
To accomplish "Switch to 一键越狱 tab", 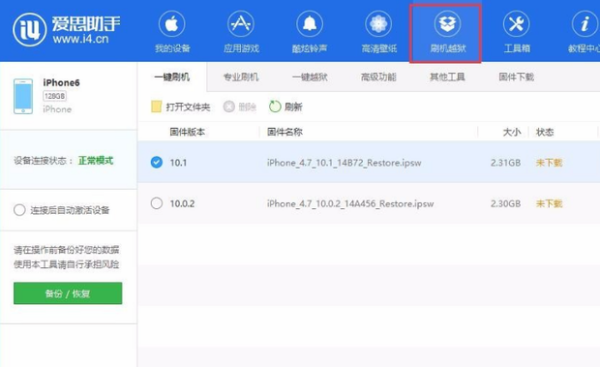I will point(310,77).
